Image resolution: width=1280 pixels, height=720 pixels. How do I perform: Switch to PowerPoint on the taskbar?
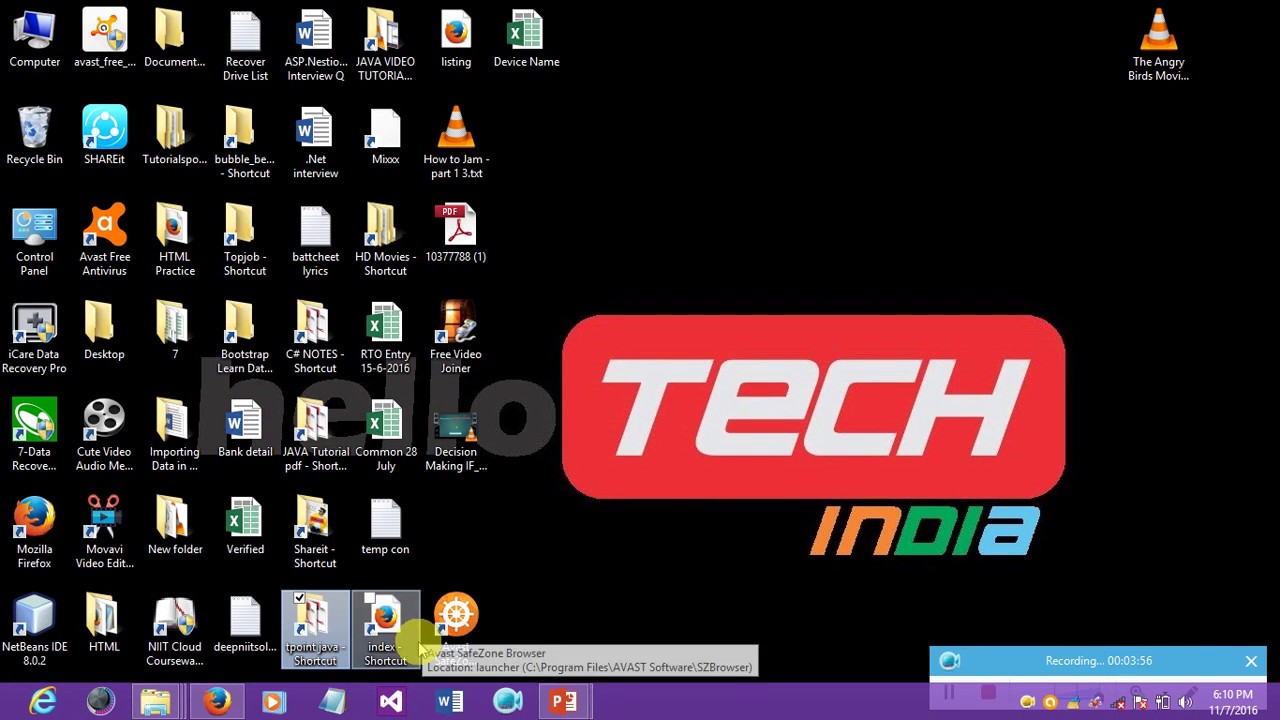(565, 702)
